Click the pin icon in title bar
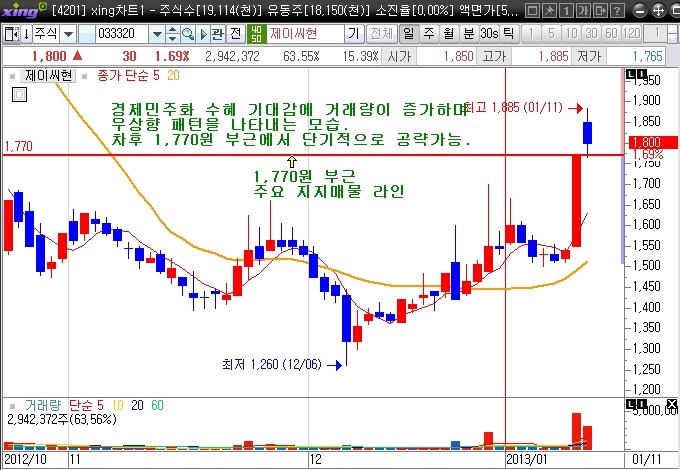This screenshot has width=680, height=470. coord(549,10)
